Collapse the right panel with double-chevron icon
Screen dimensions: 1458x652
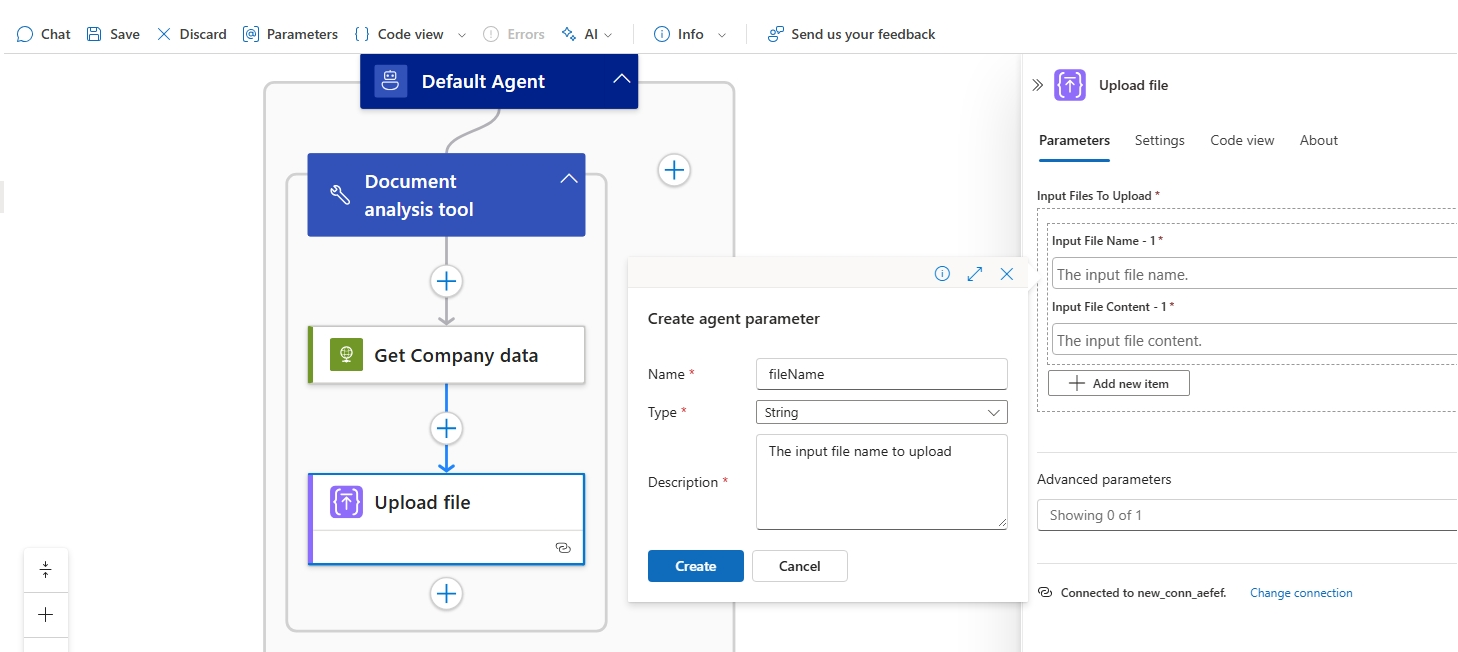pyautogui.click(x=1038, y=85)
